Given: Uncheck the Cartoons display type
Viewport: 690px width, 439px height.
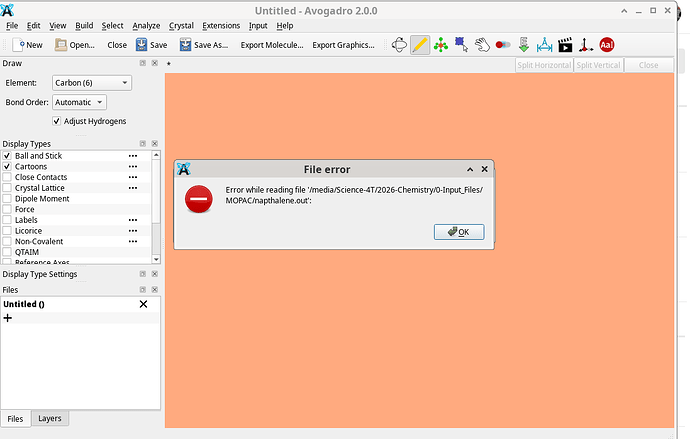Looking at the screenshot, I should click(x=7, y=166).
